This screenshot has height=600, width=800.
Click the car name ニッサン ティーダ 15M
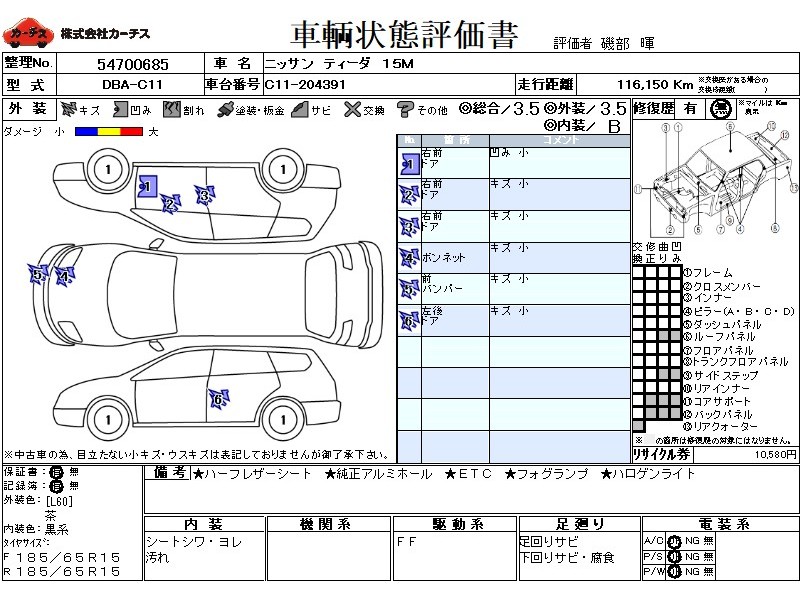coord(339,64)
